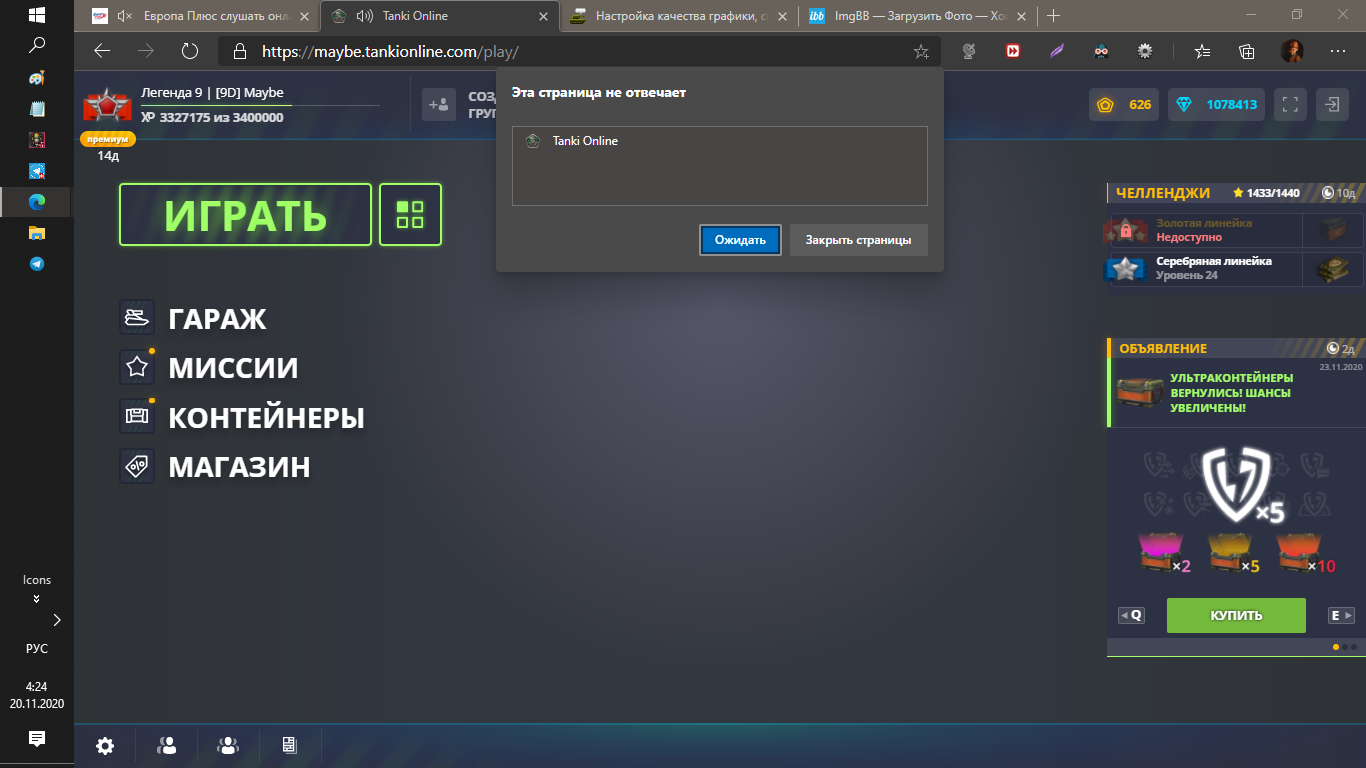Open Notepad from the taskbar

37,109
